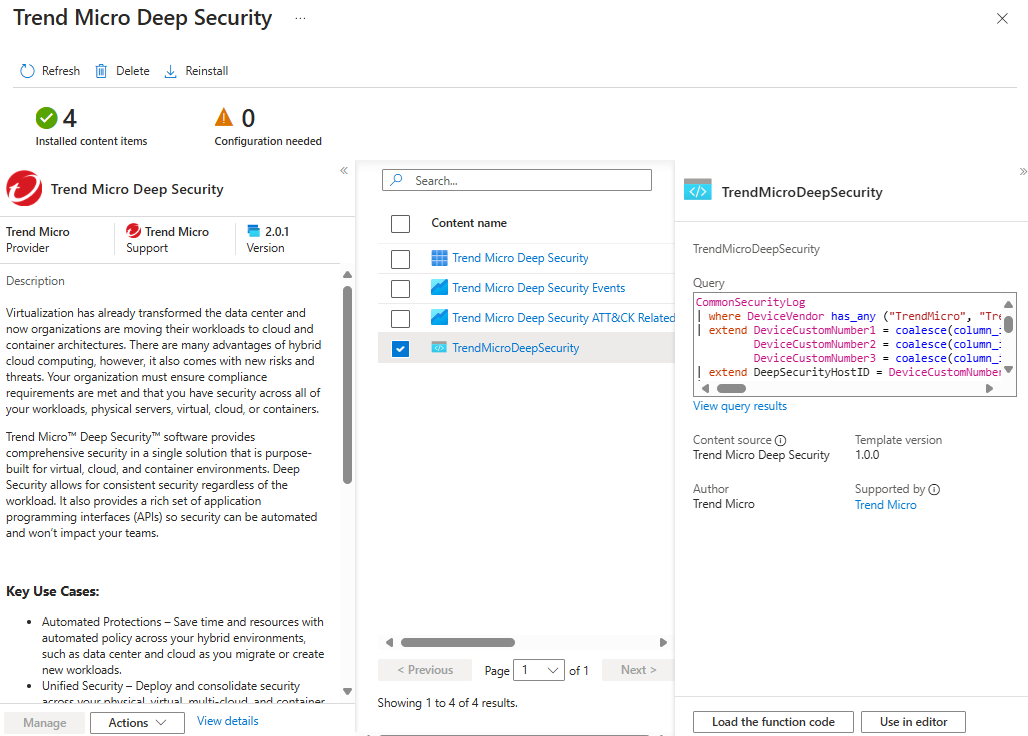This screenshot has width=1028, height=736.
Task: Open the page number dropdown
Action: coord(539,670)
